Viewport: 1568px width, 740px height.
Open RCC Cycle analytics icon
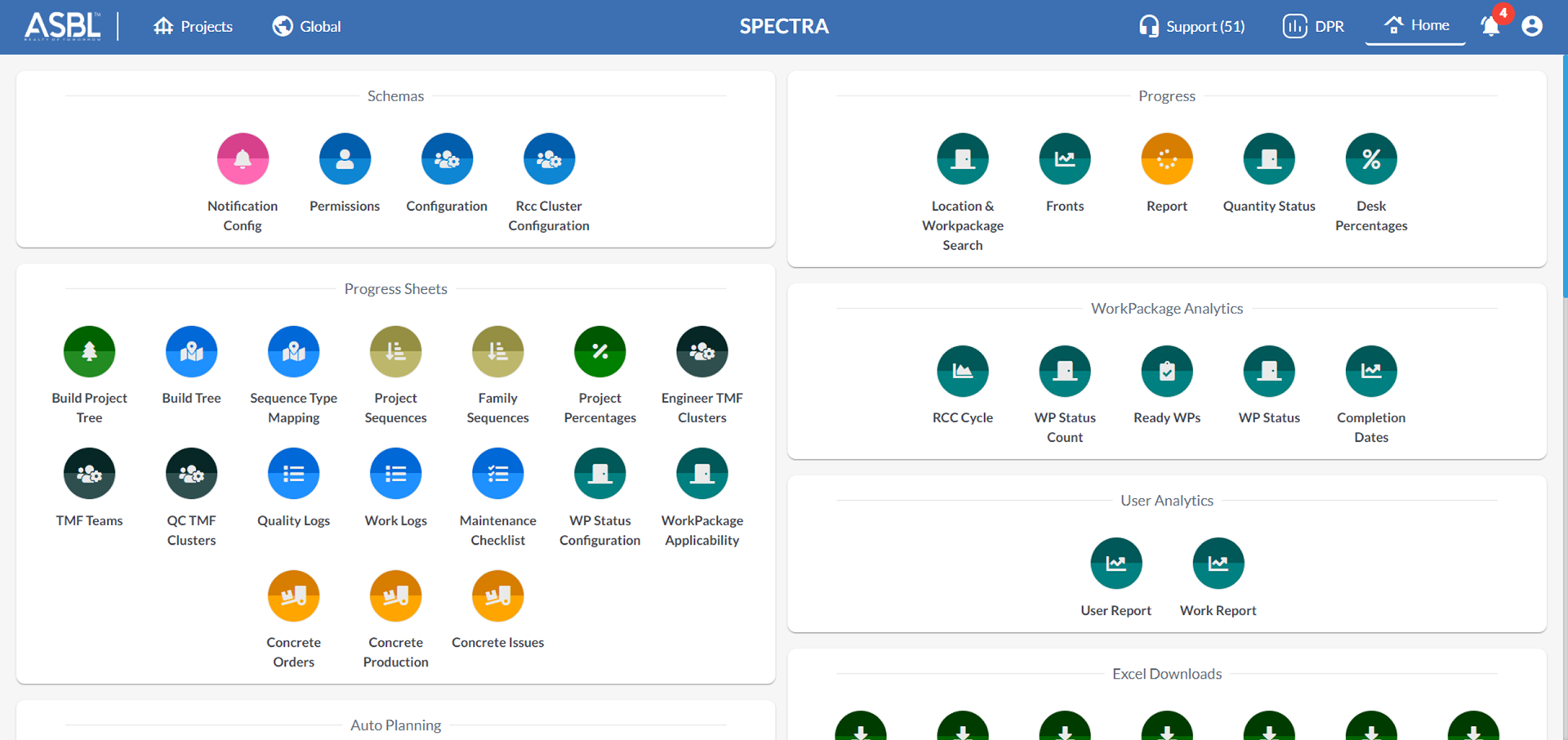(963, 371)
